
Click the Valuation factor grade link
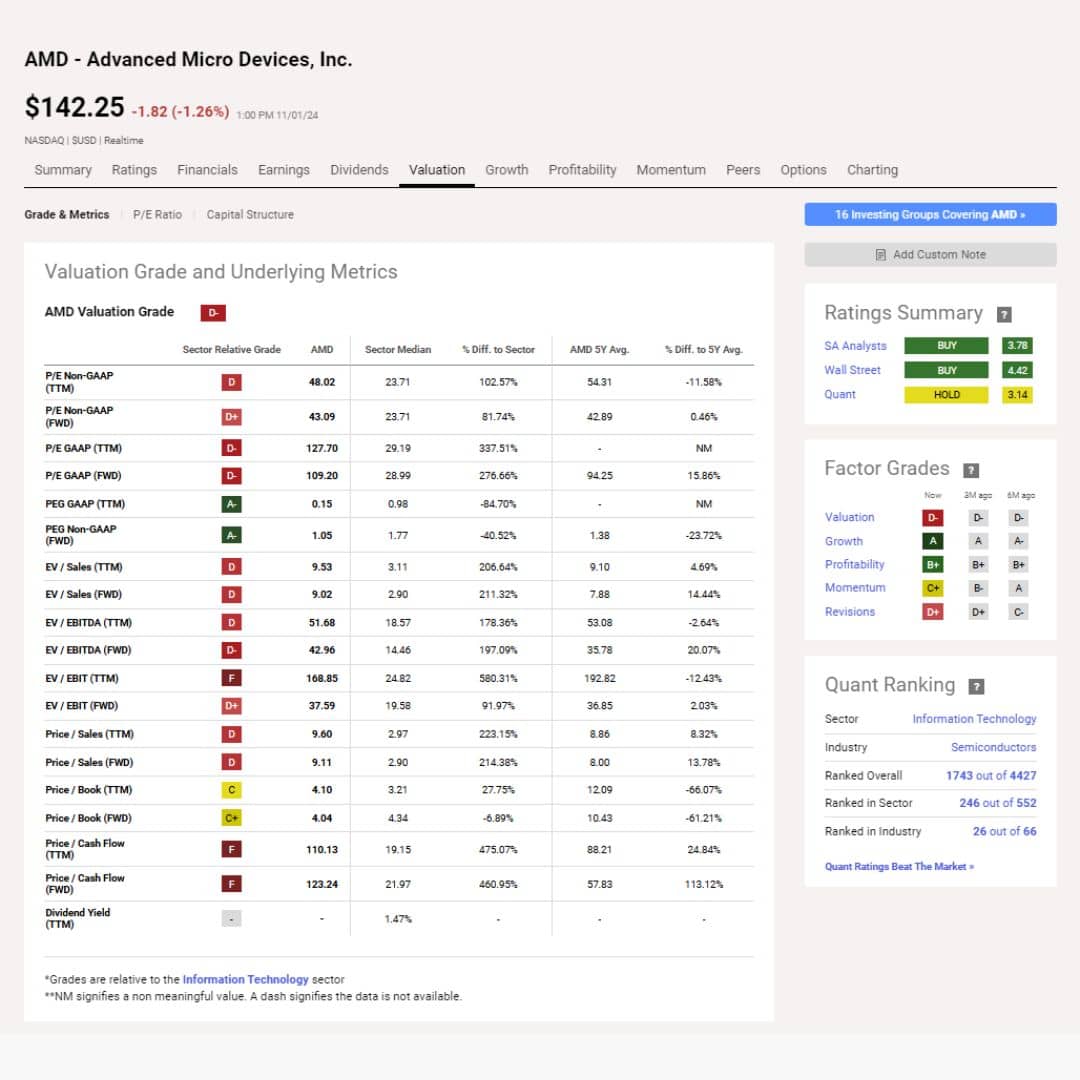point(849,517)
